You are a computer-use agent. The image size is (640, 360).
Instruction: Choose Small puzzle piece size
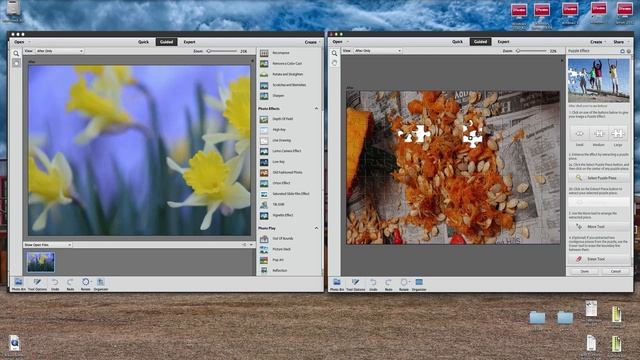(580, 134)
